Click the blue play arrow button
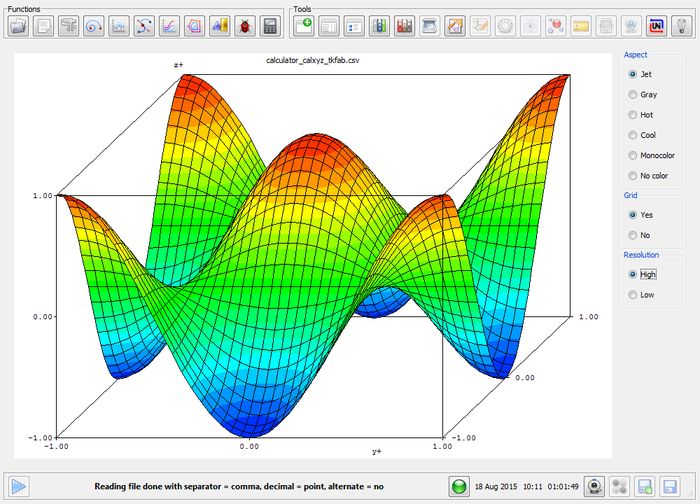Viewport: 700px width, 504px height. [19, 486]
